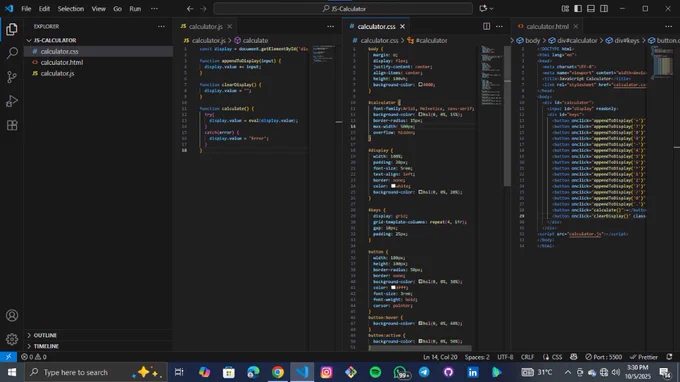Open the Selection menu

tap(71, 9)
